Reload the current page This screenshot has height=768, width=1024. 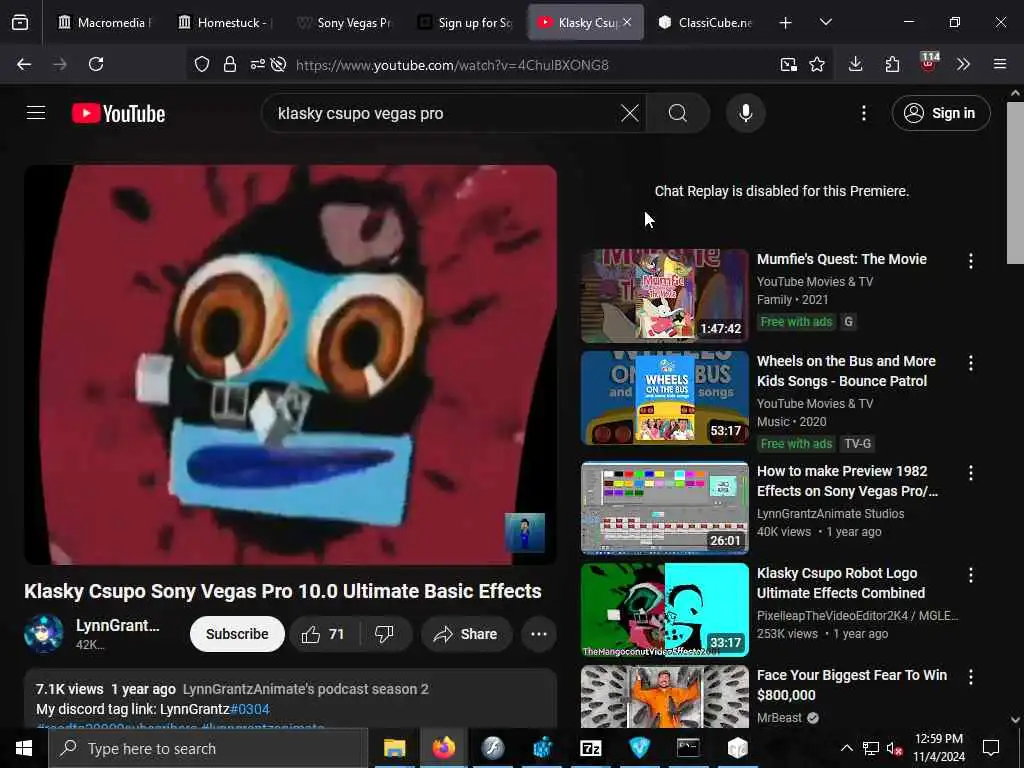point(96,64)
